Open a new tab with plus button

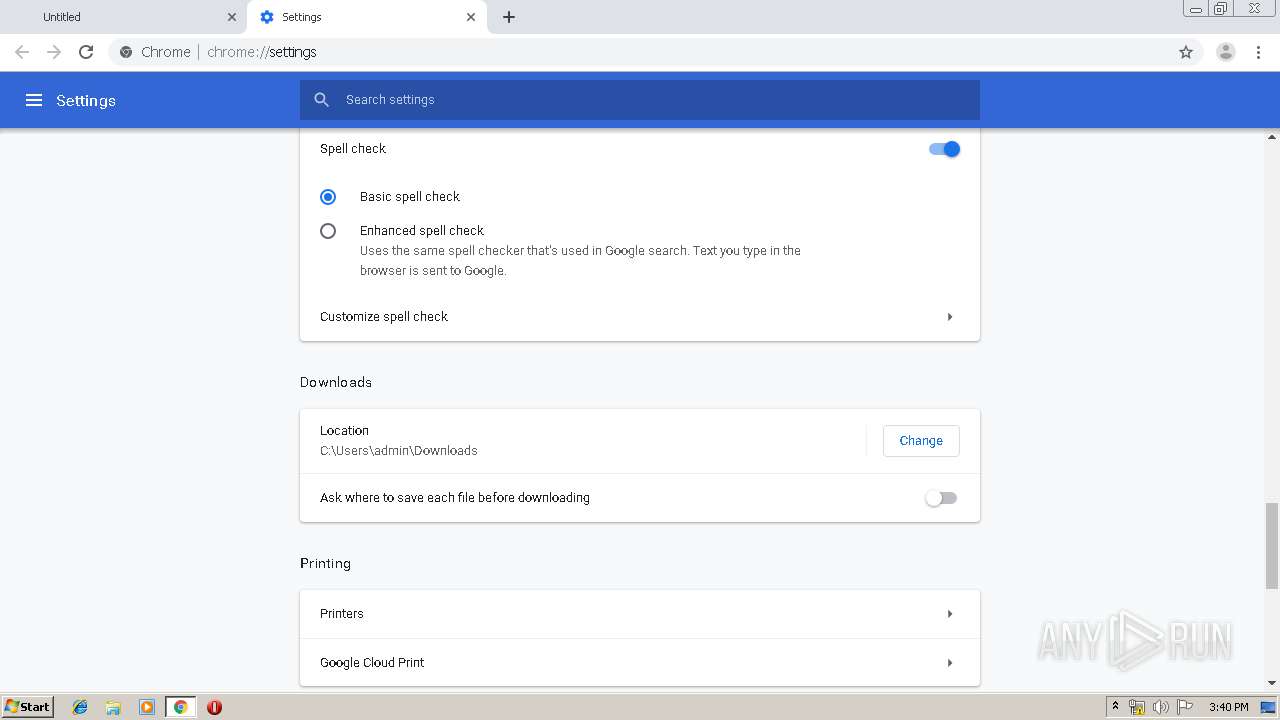pyautogui.click(x=509, y=17)
